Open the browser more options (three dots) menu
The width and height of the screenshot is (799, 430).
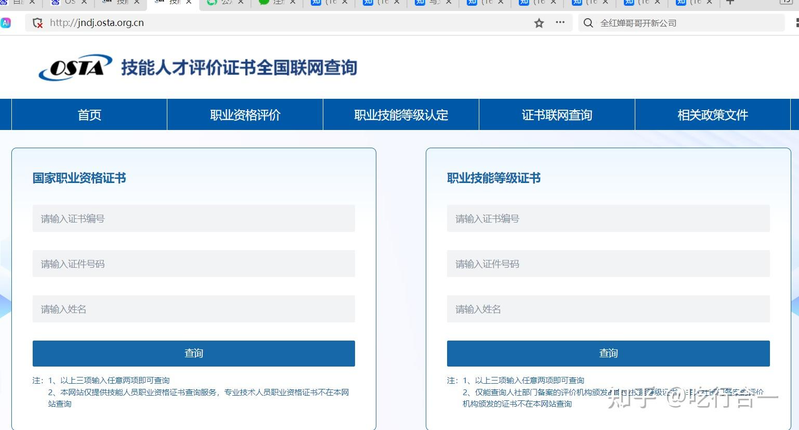tap(559, 23)
